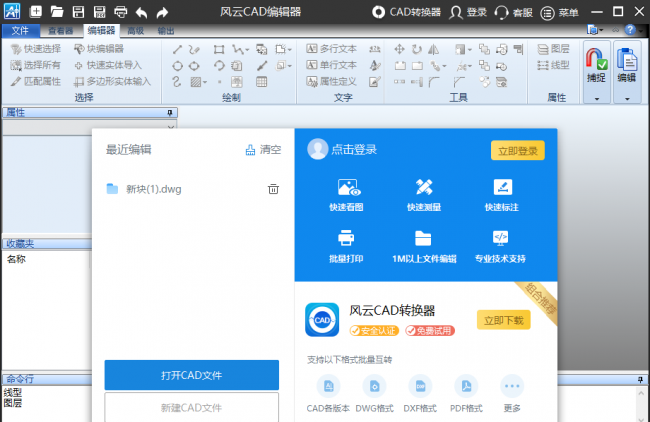This screenshot has height=422, width=650.
Task: Open 快速看图 feature
Action: [346, 195]
